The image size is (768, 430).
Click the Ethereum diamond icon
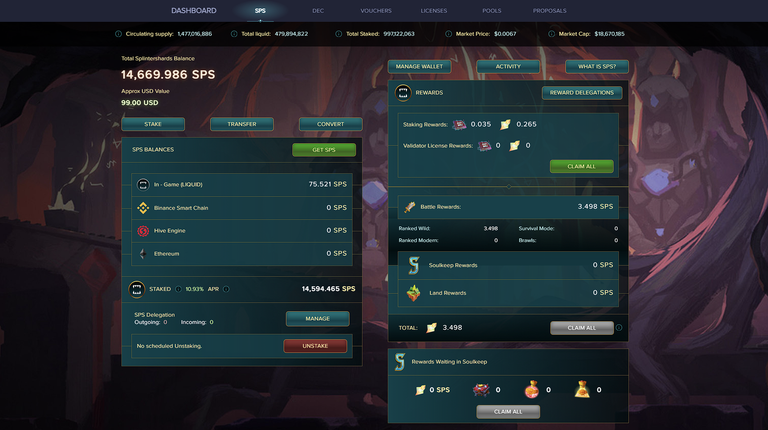(x=143, y=254)
